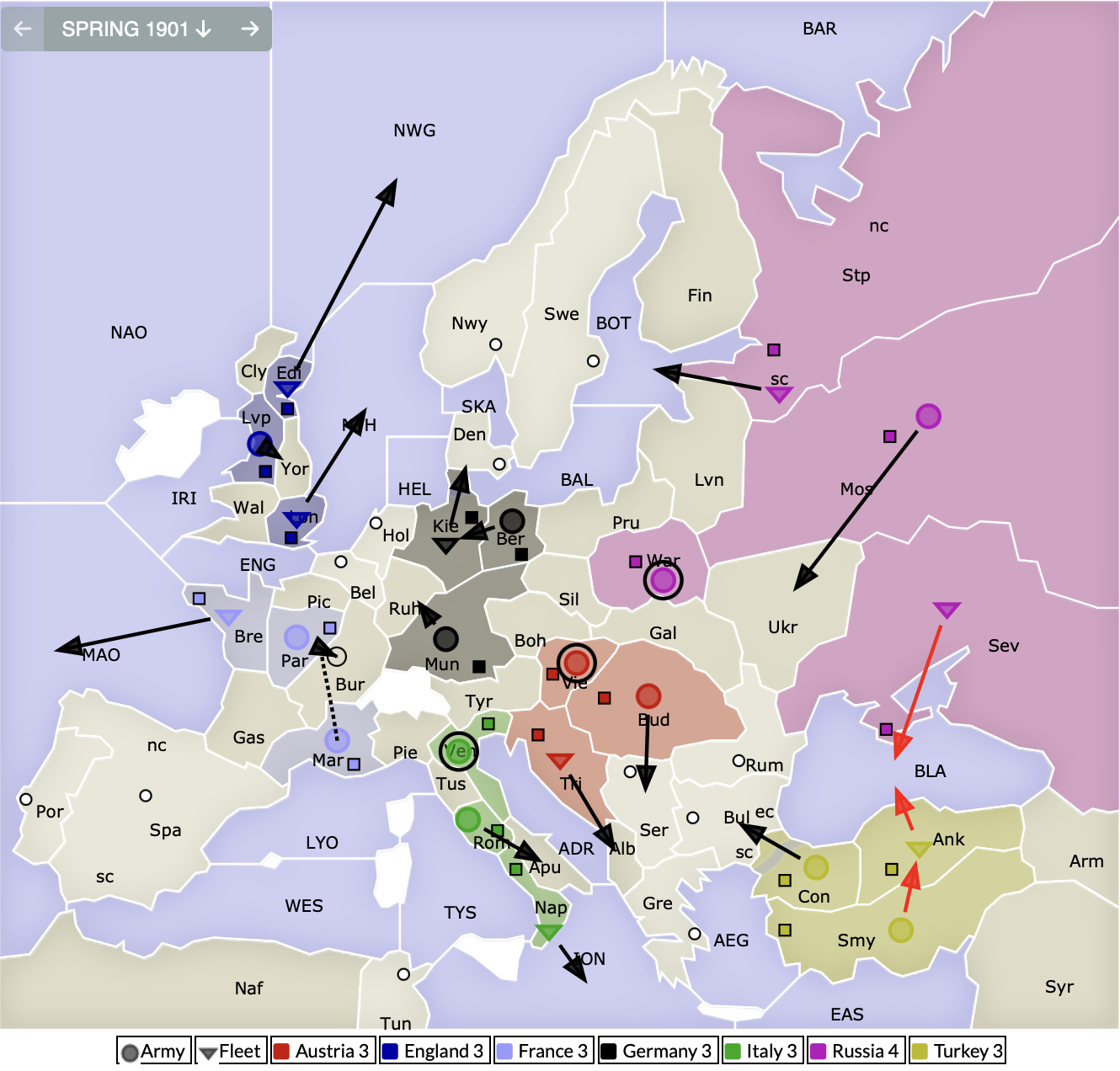Click the Russian supply center square in Sevastopol

[886, 729]
